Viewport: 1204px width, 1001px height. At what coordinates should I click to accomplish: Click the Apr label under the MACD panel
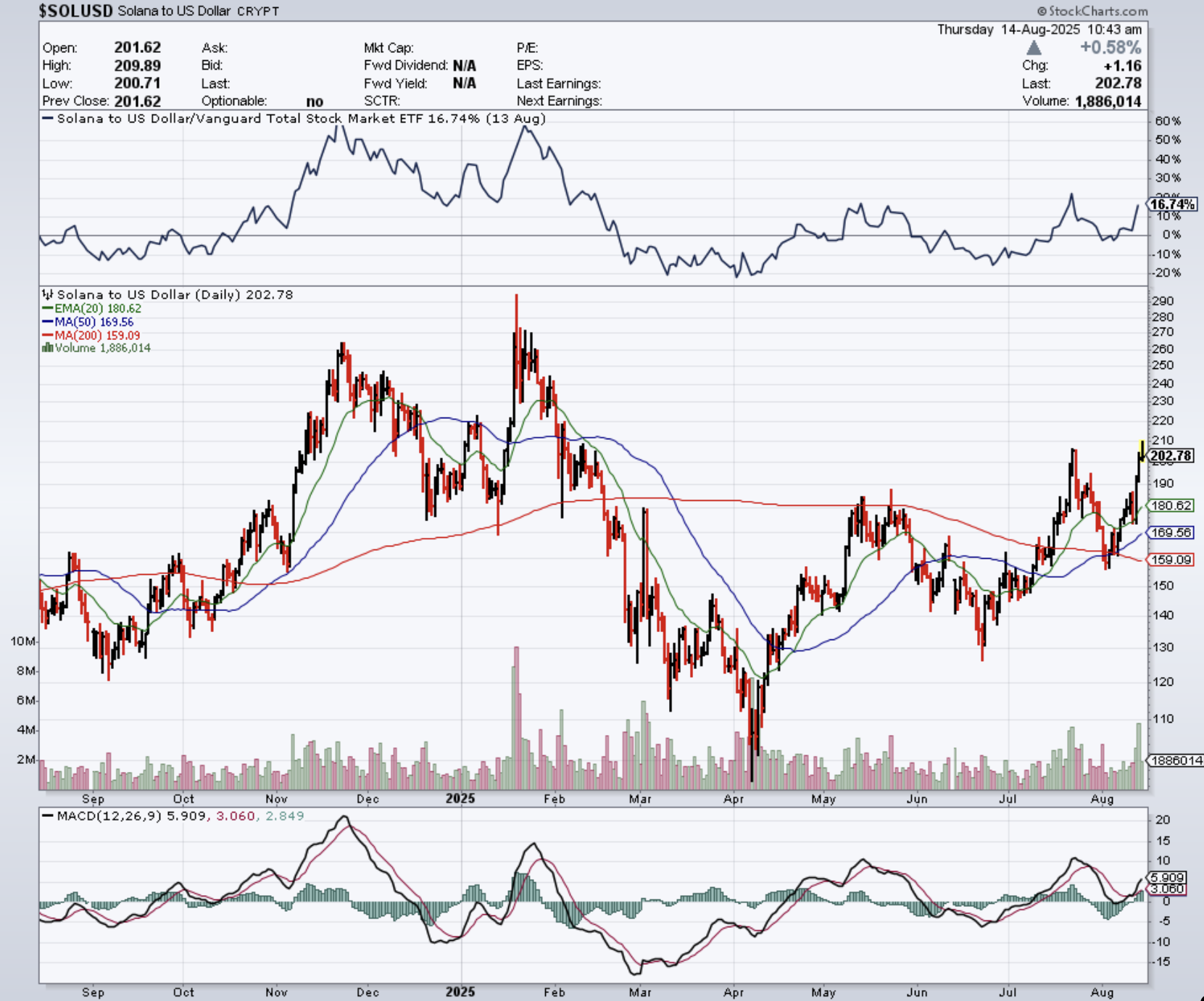pos(734,992)
